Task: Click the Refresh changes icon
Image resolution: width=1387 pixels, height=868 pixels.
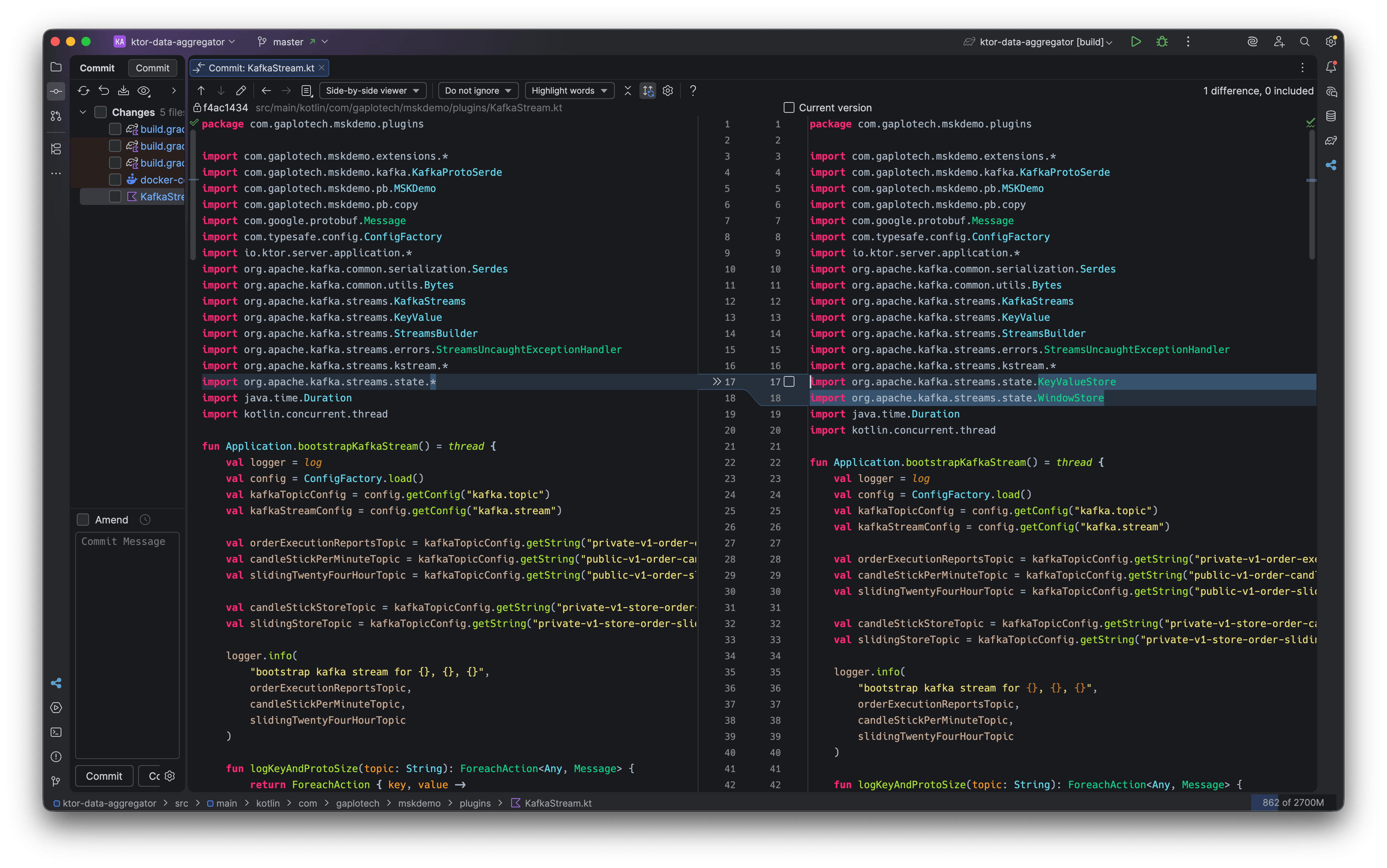Action: point(84,91)
